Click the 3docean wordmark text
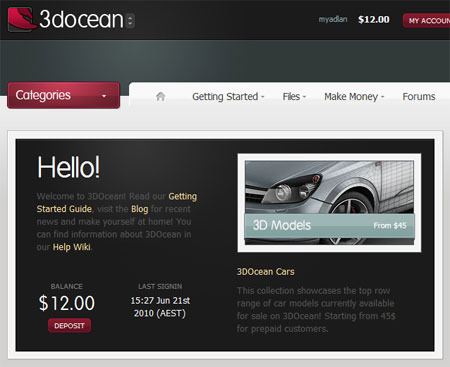Image resolution: width=450 pixels, height=367 pixels. coord(81,19)
